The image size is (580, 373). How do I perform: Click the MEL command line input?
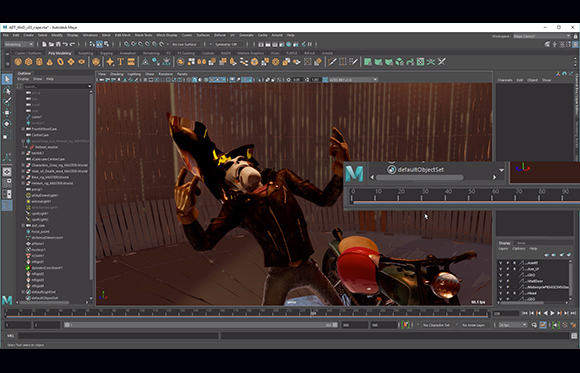[x=118, y=336]
